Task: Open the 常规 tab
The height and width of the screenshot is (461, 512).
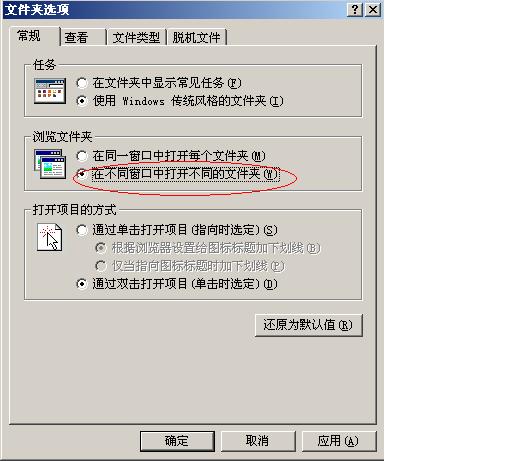Action: [34, 36]
